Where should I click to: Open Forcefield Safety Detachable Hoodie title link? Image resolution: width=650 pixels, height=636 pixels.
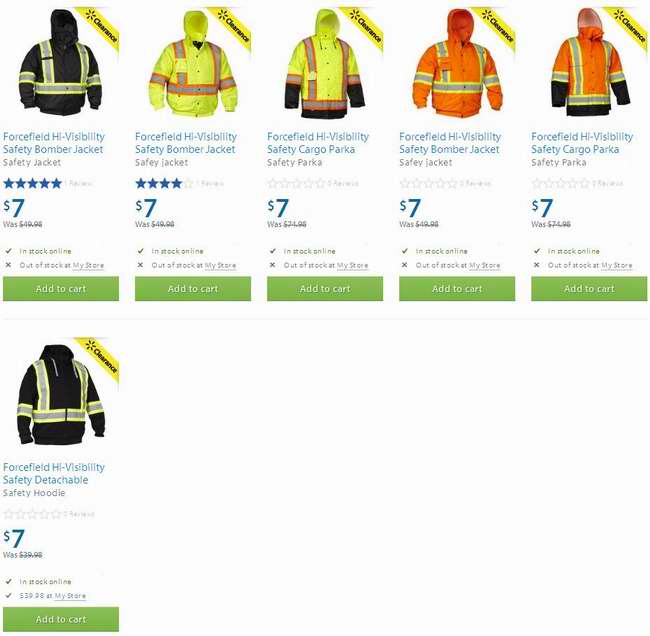click(53, 473)
